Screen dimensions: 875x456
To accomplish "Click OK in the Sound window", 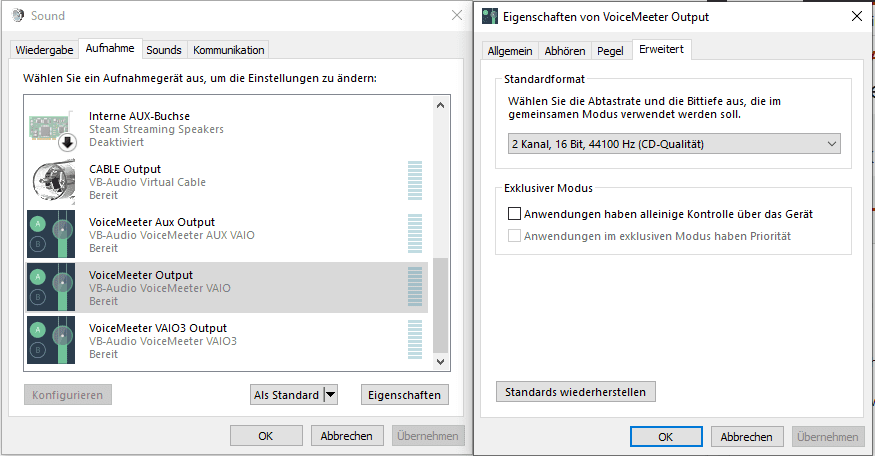I will pyautogui.click(x=266, y=436).
